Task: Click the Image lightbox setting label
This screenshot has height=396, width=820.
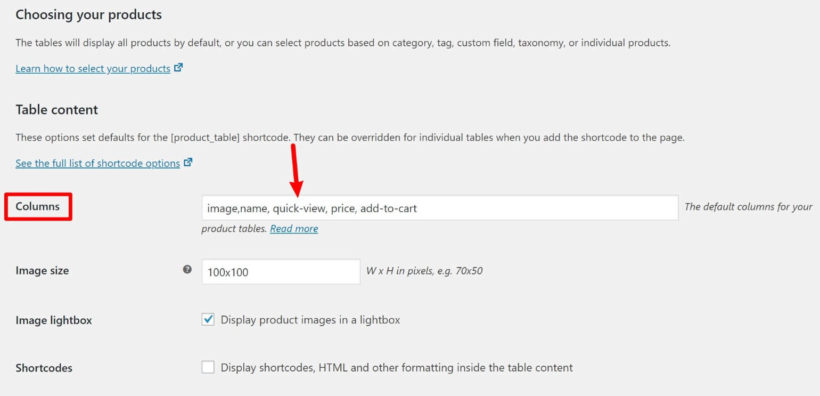Action: 53,320
